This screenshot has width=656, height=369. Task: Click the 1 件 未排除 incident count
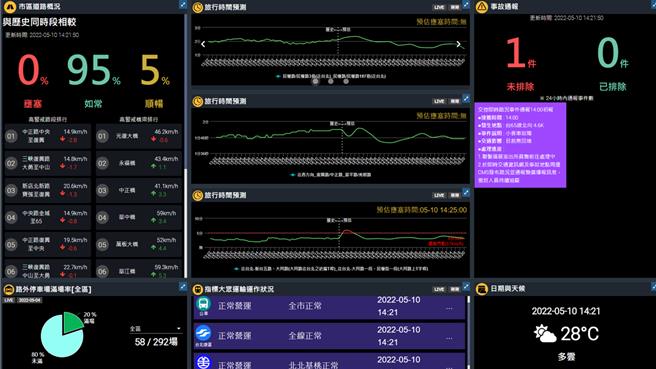click(520, 64)
